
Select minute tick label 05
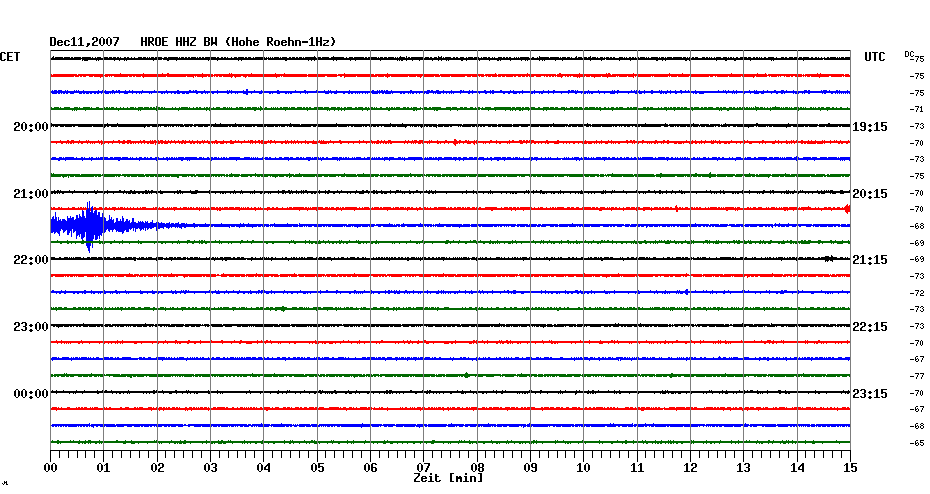(x=317, y=468)
